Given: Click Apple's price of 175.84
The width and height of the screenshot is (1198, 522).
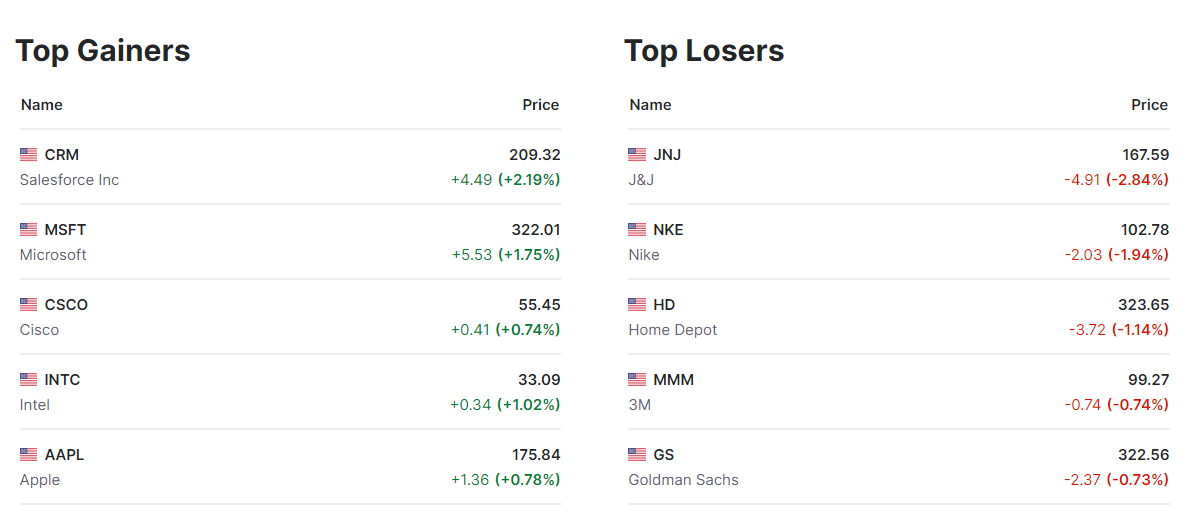Looking at the screenshot, I should [534, 455].
